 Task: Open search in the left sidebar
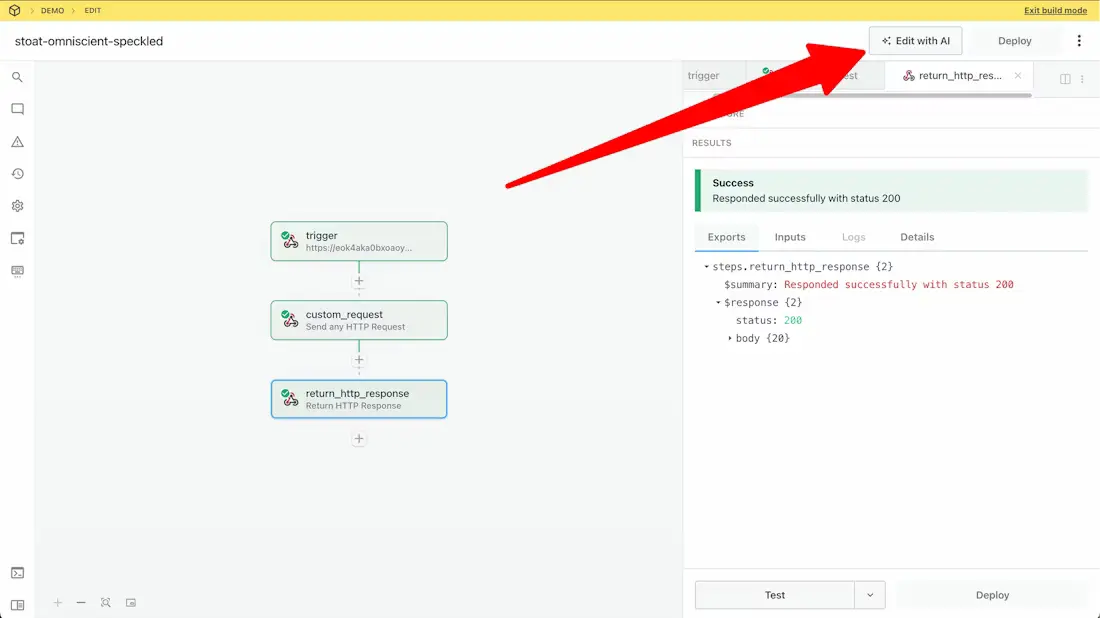click(17, 76)
